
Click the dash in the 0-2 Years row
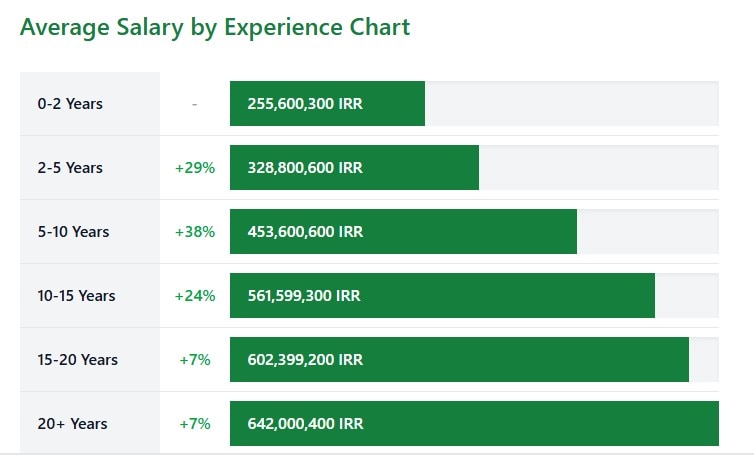tap(194, 104)
